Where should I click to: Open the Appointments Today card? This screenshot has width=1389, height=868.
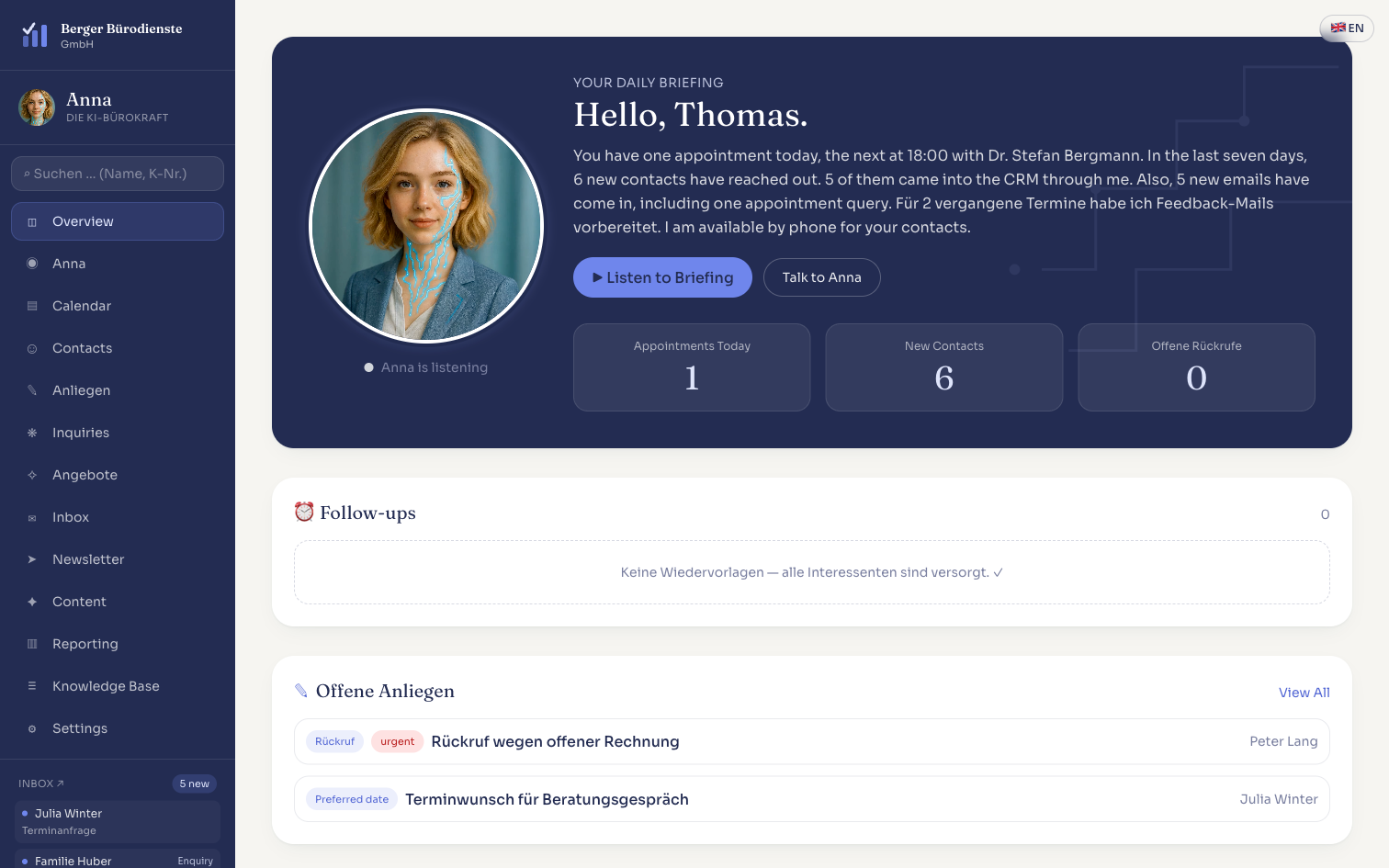pyautogui.click(x=692, y=367)
